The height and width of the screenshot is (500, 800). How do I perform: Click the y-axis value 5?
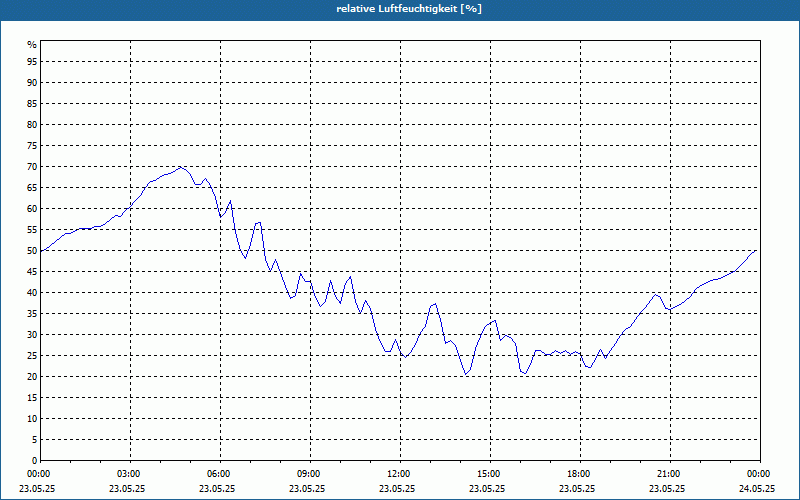(35, 440)
